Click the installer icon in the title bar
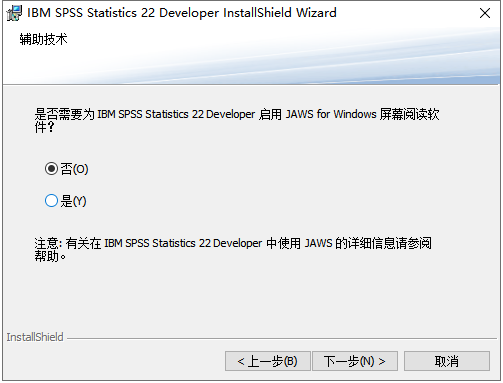The height and width of the screenshot is (383, 503). 14,13
